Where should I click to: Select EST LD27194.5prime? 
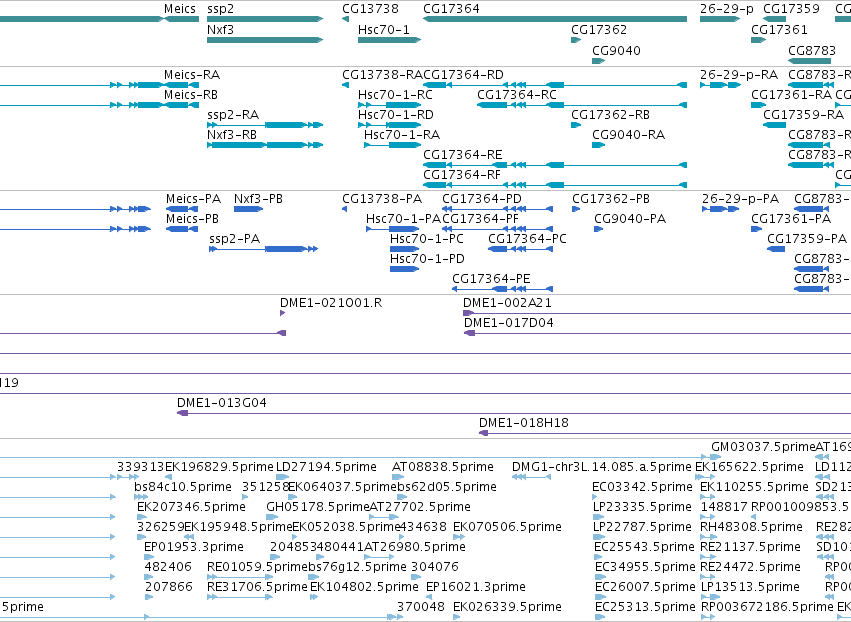pyautogui.click(x=326, y=467)
